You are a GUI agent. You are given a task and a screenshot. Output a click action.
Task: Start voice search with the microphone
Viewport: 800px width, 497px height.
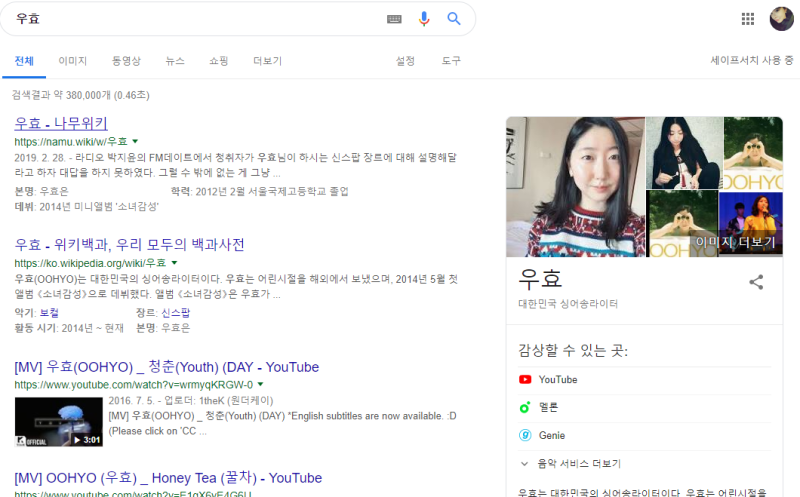coord(423,19)
